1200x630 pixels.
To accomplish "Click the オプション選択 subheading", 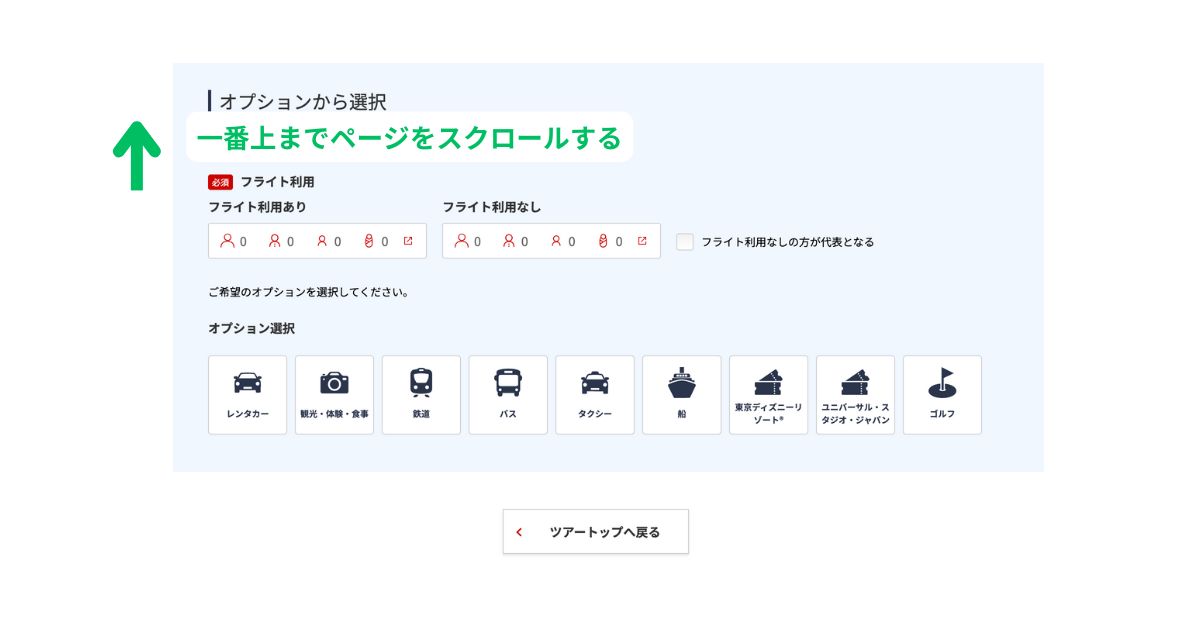I will click(251, 328).
